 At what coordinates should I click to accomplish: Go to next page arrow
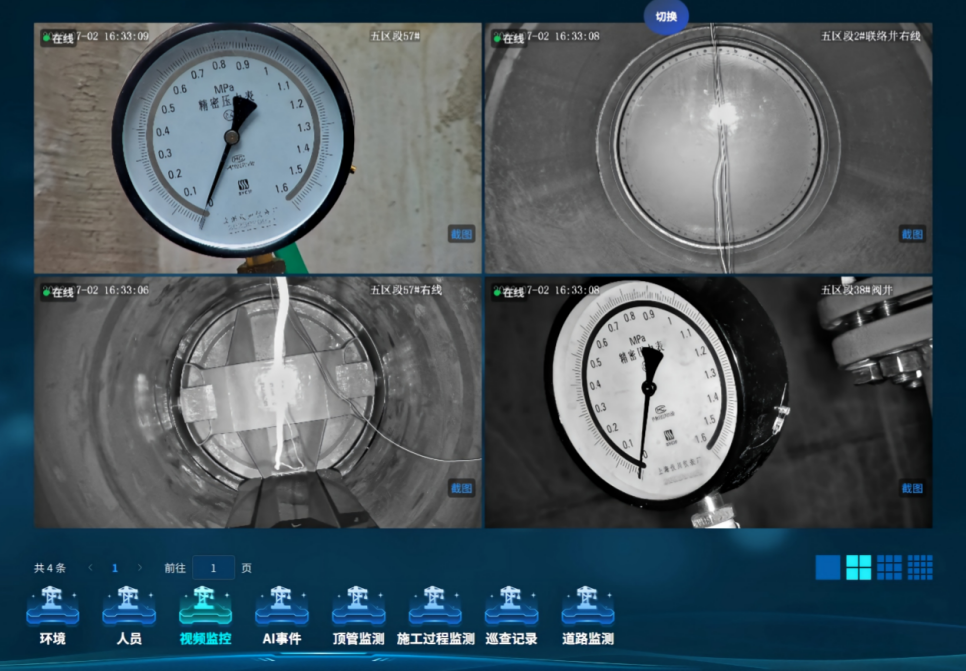(140, 567)
